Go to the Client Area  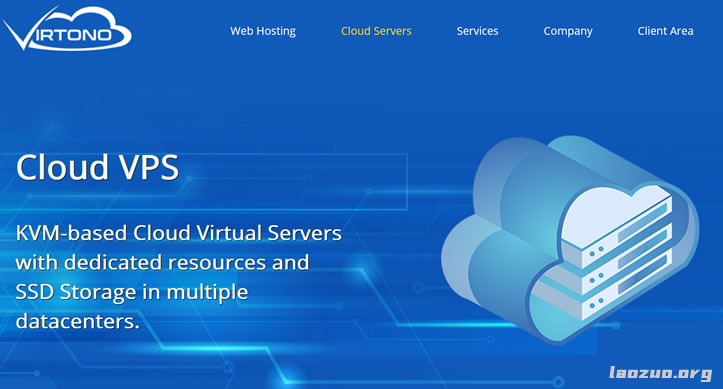tap(665, 31)
